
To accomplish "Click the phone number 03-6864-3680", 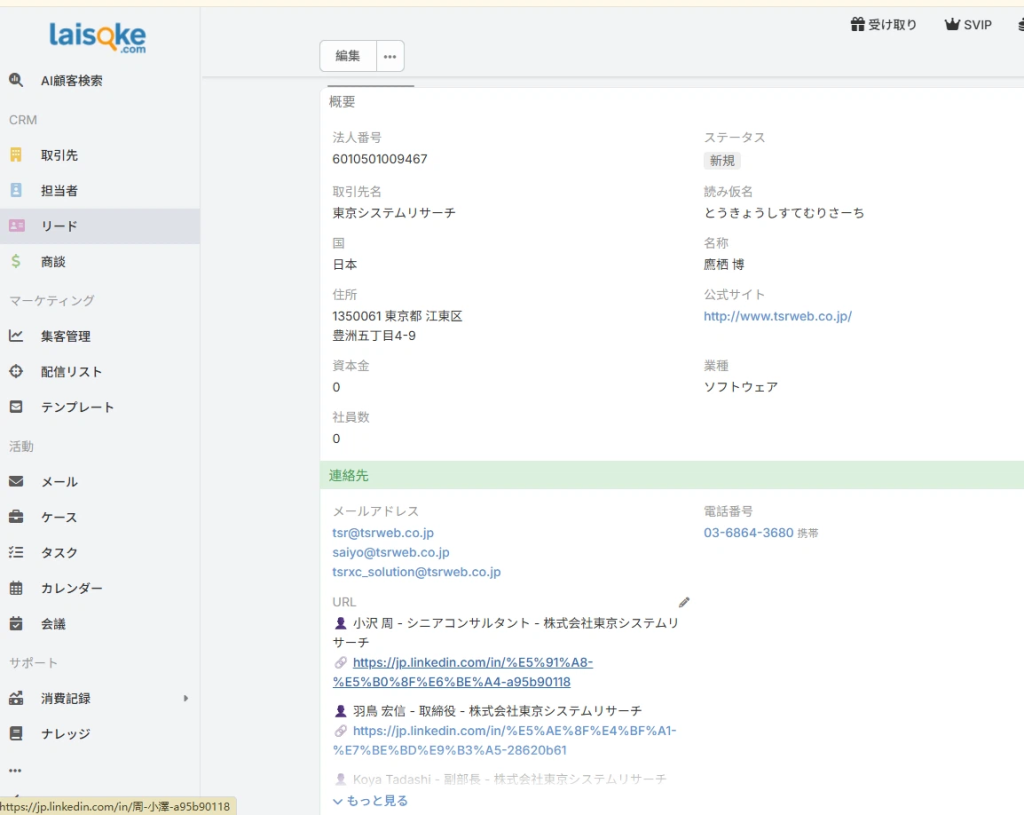I will click(x=748, y=533).
